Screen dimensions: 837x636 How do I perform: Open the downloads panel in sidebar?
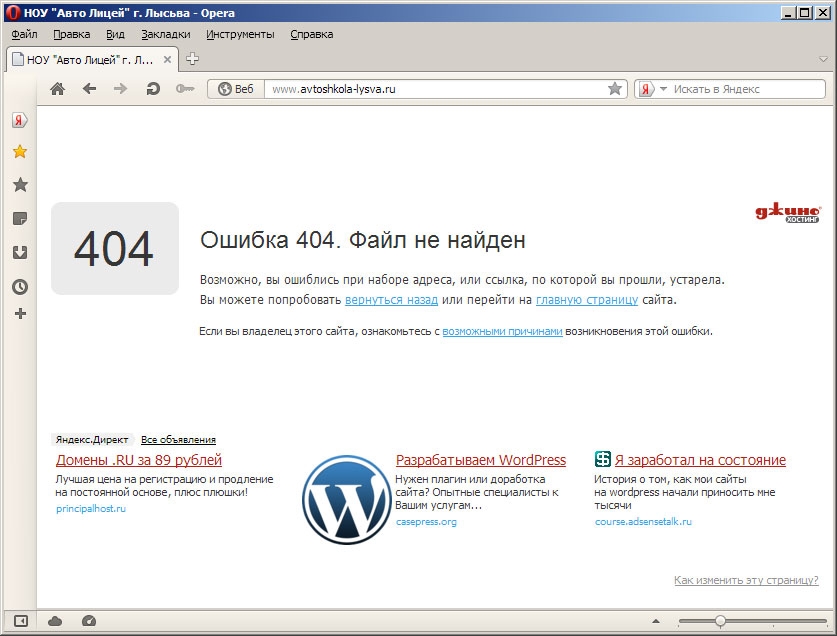point(20,252)
